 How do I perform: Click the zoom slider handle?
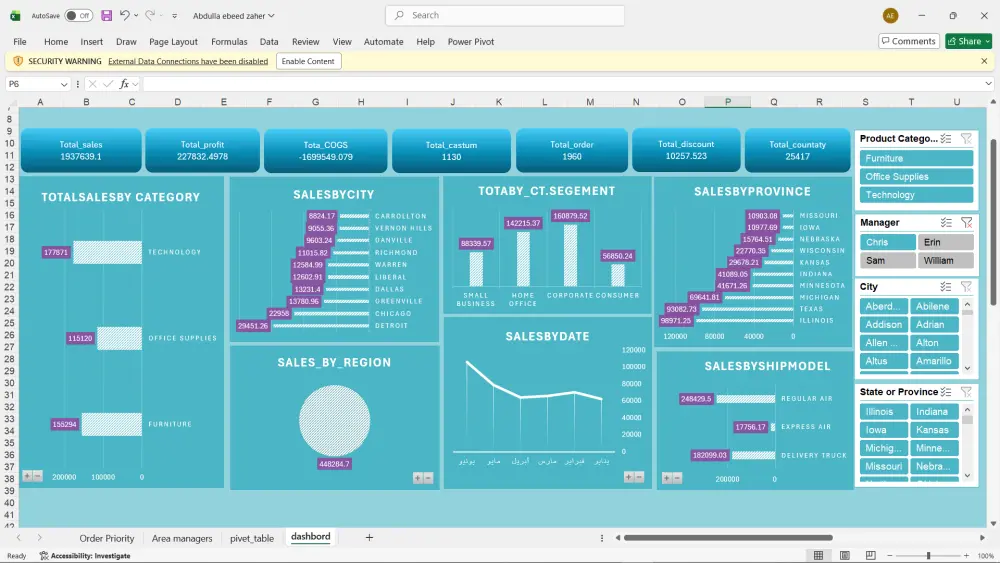929,555
